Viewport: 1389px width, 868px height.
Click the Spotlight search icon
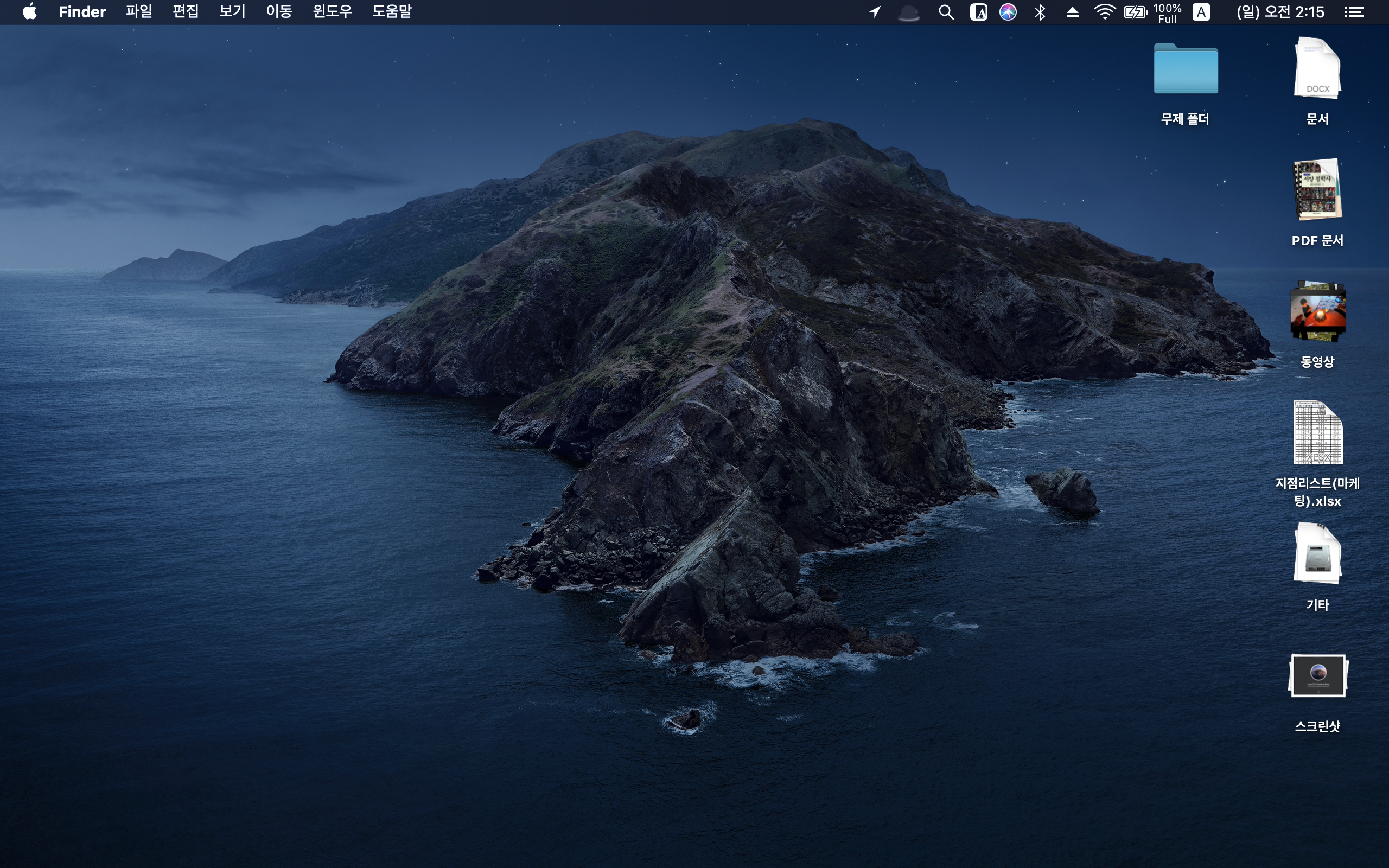tap(946, 12)
